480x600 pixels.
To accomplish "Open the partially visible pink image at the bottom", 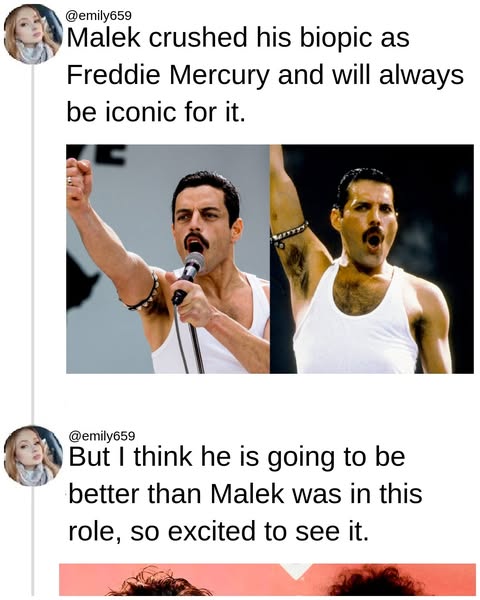I will tap(267, 579).
